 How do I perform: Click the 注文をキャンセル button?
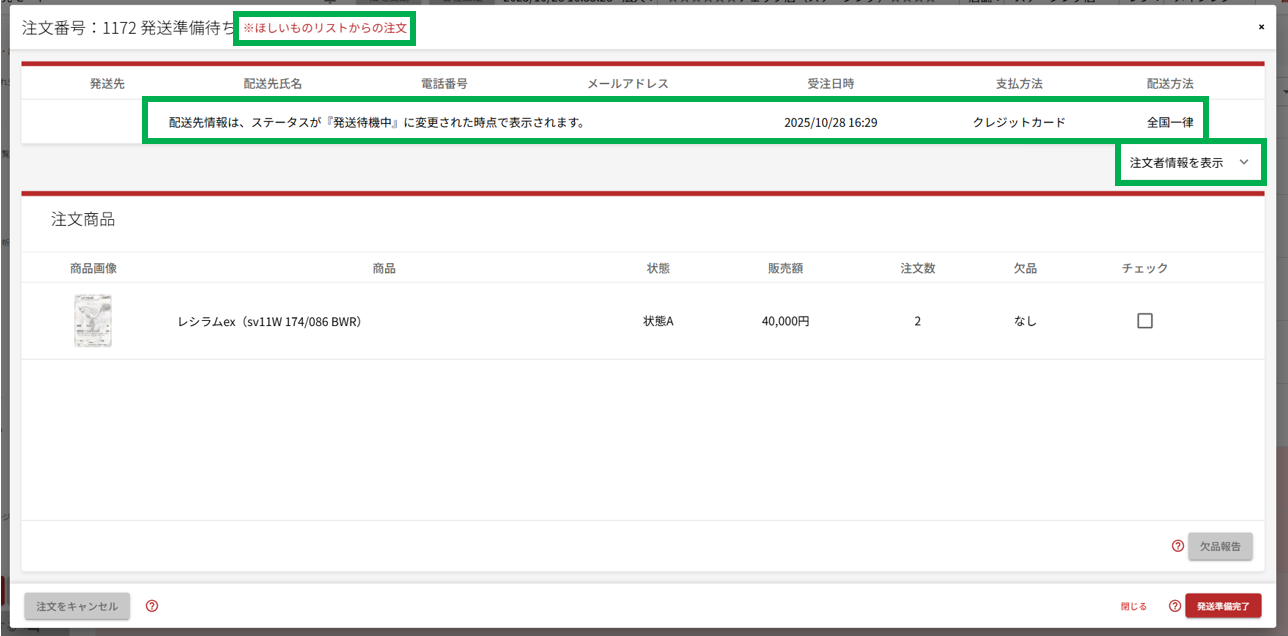point(77,606)
